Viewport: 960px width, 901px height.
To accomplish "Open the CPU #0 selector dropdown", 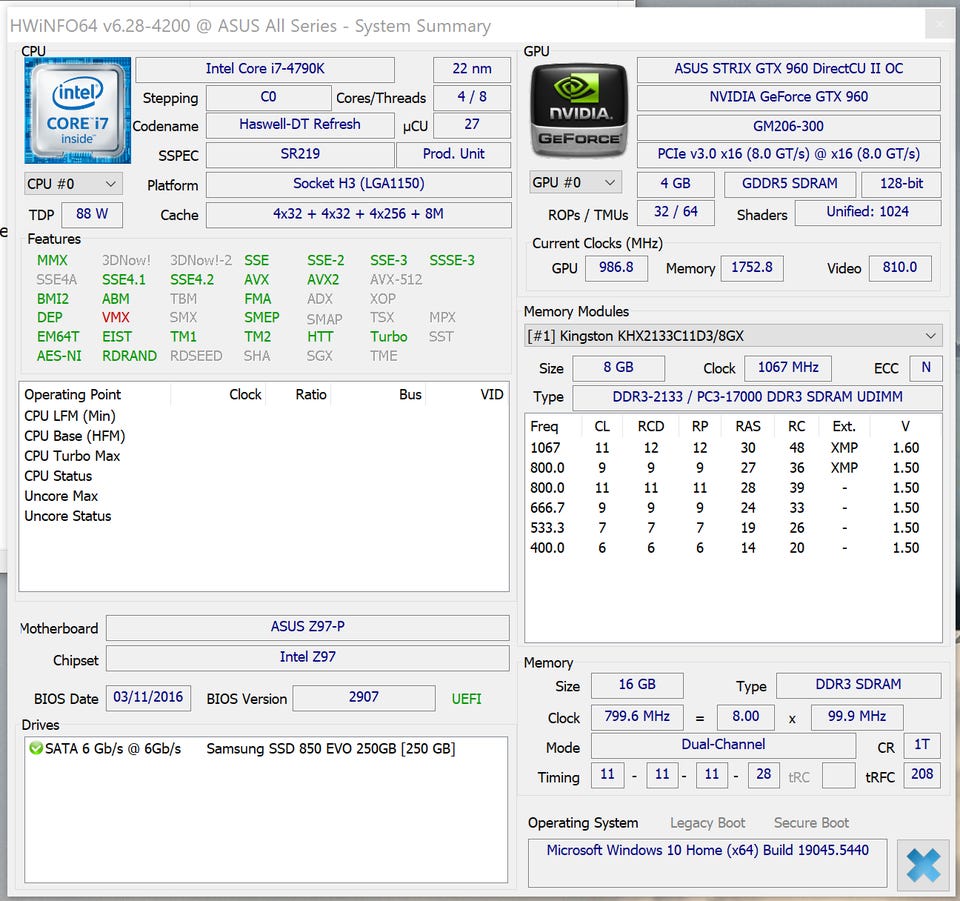I will point(73,184).
